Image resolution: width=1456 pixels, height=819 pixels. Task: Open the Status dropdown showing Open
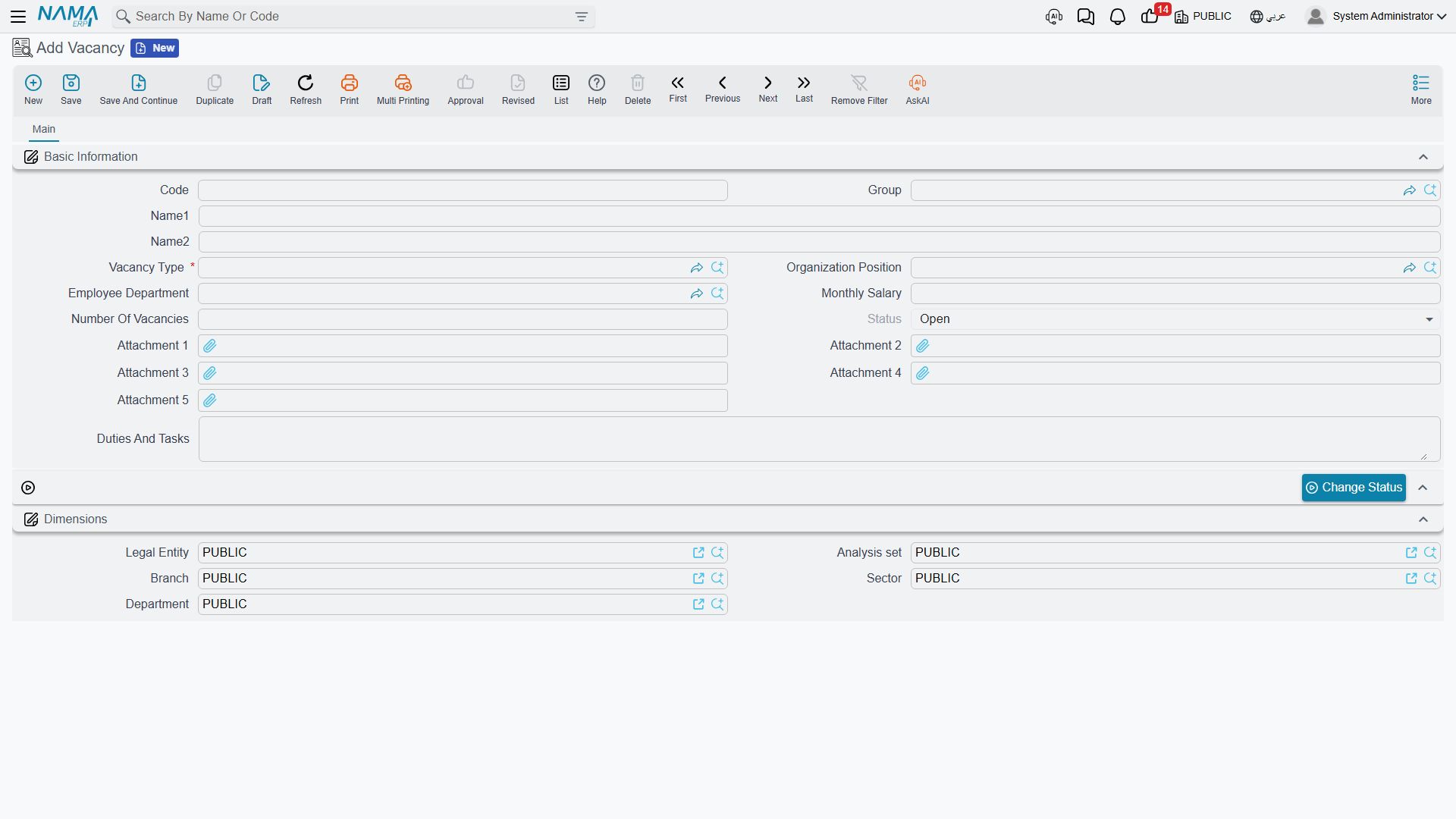pos(1175,319)
